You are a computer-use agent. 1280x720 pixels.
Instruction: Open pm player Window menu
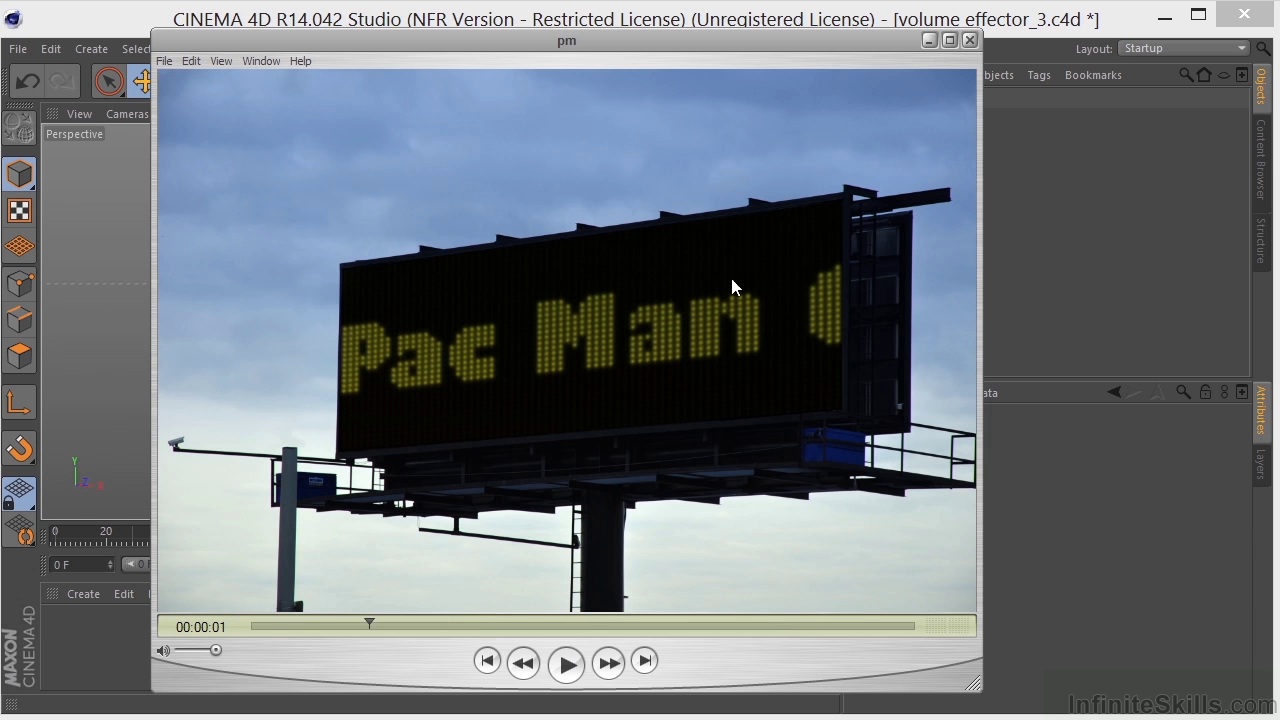[261, 61]
